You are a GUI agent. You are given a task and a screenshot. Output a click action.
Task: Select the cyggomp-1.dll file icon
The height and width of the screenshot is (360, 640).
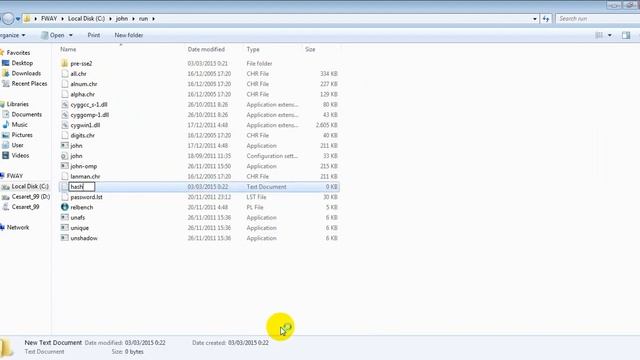pyautogui.click(x=64, y=115)
